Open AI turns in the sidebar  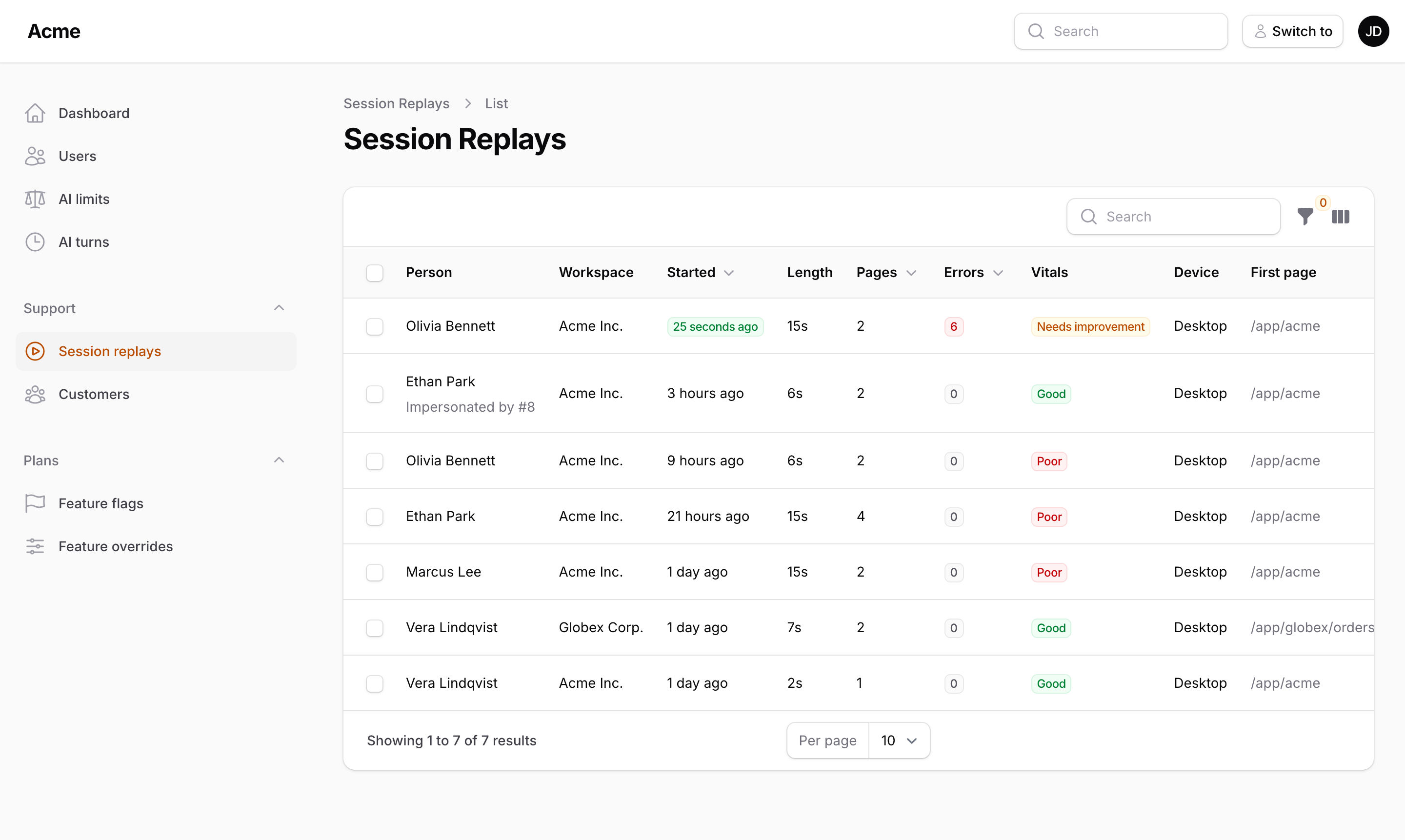tap(156, 242)
